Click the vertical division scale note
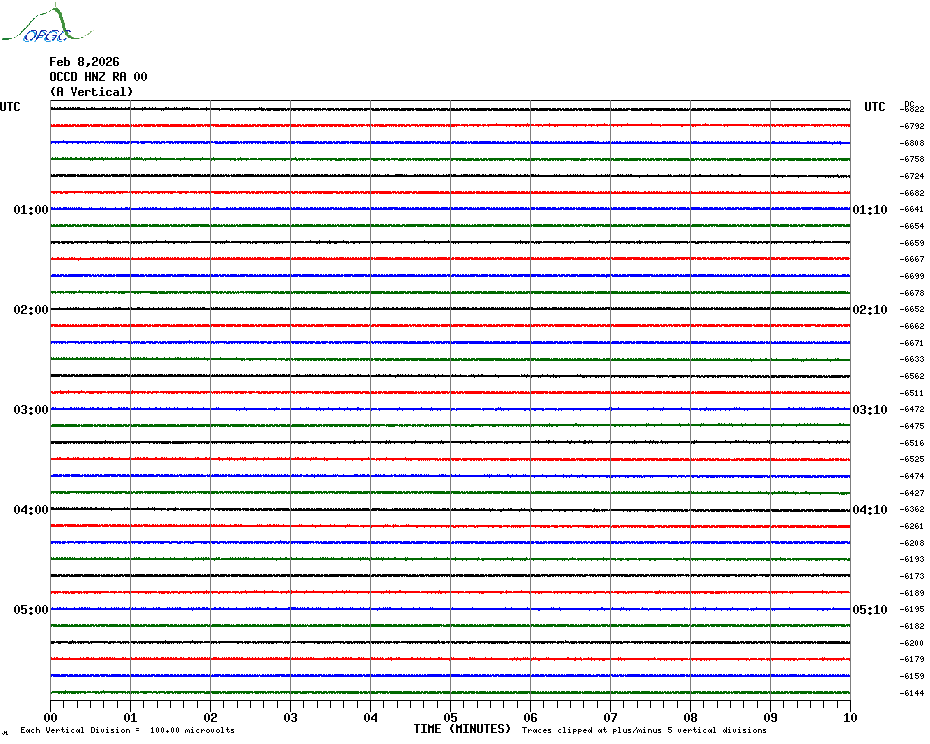The image size is (930, 744). [x=127, y=730]
